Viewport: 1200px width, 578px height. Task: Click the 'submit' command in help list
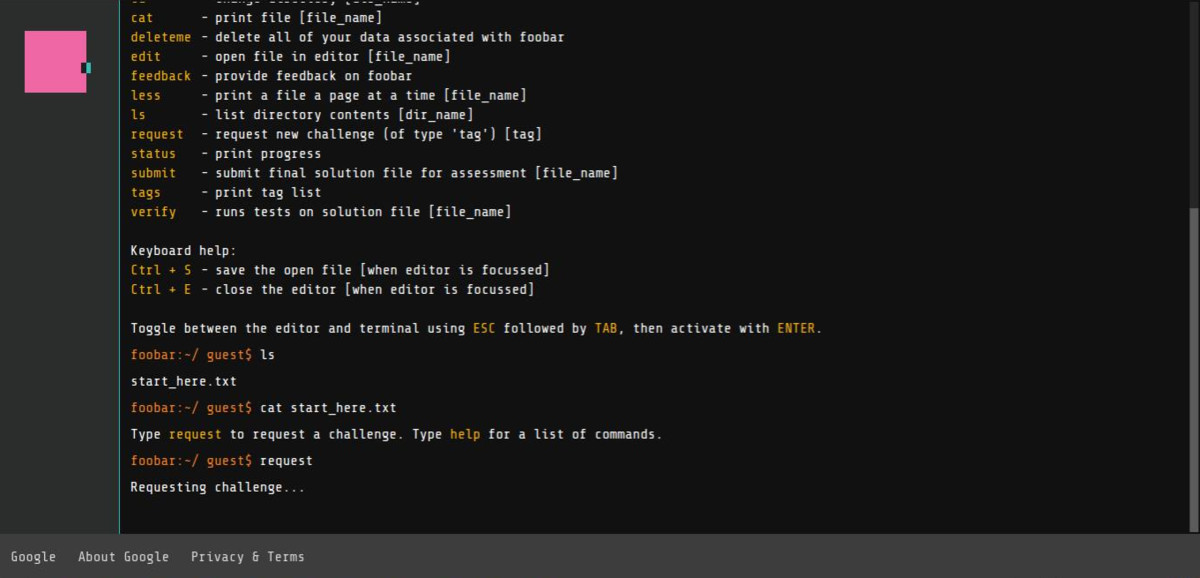153,173
